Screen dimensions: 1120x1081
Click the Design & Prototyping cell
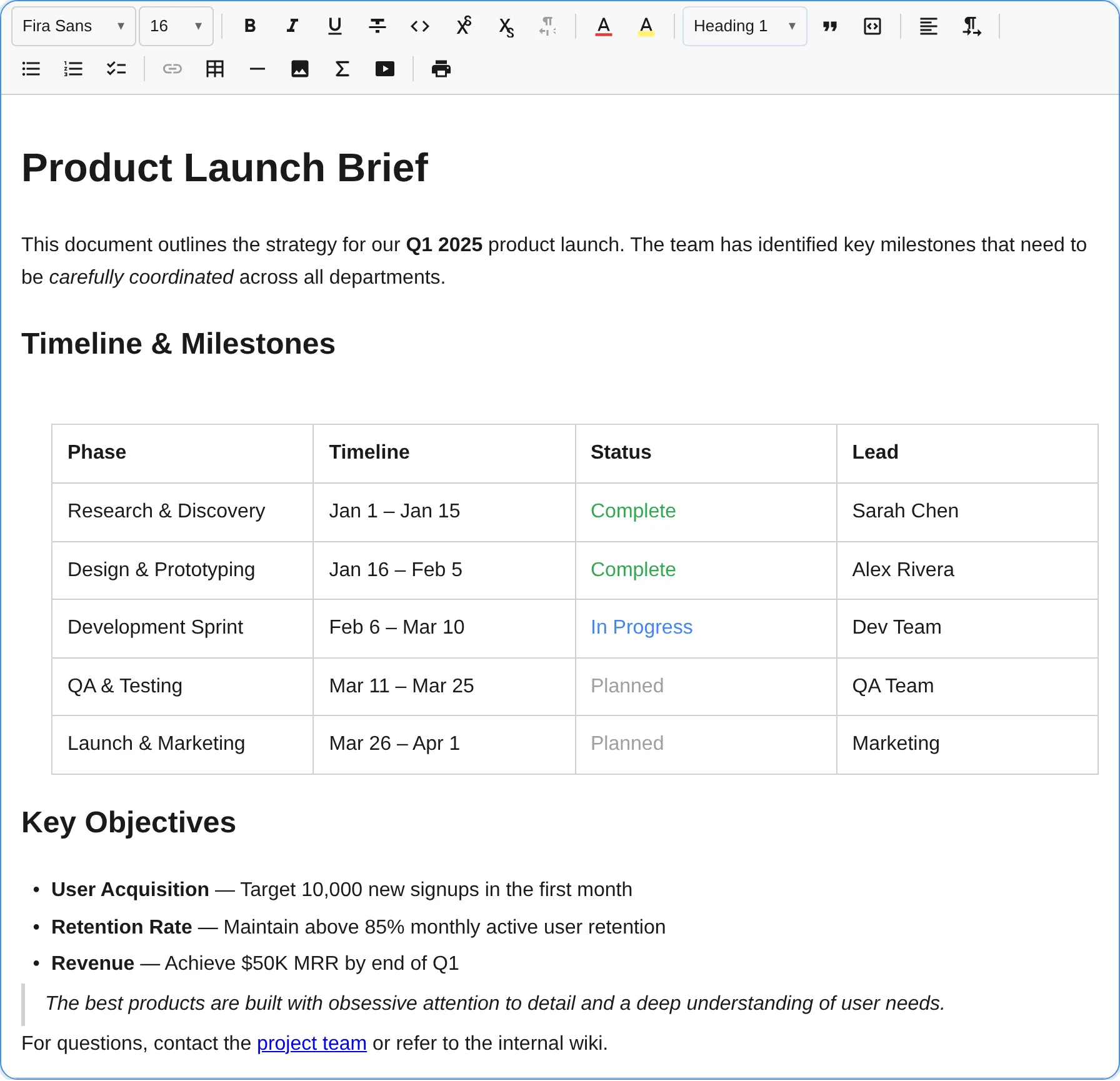tap(182, 570)
